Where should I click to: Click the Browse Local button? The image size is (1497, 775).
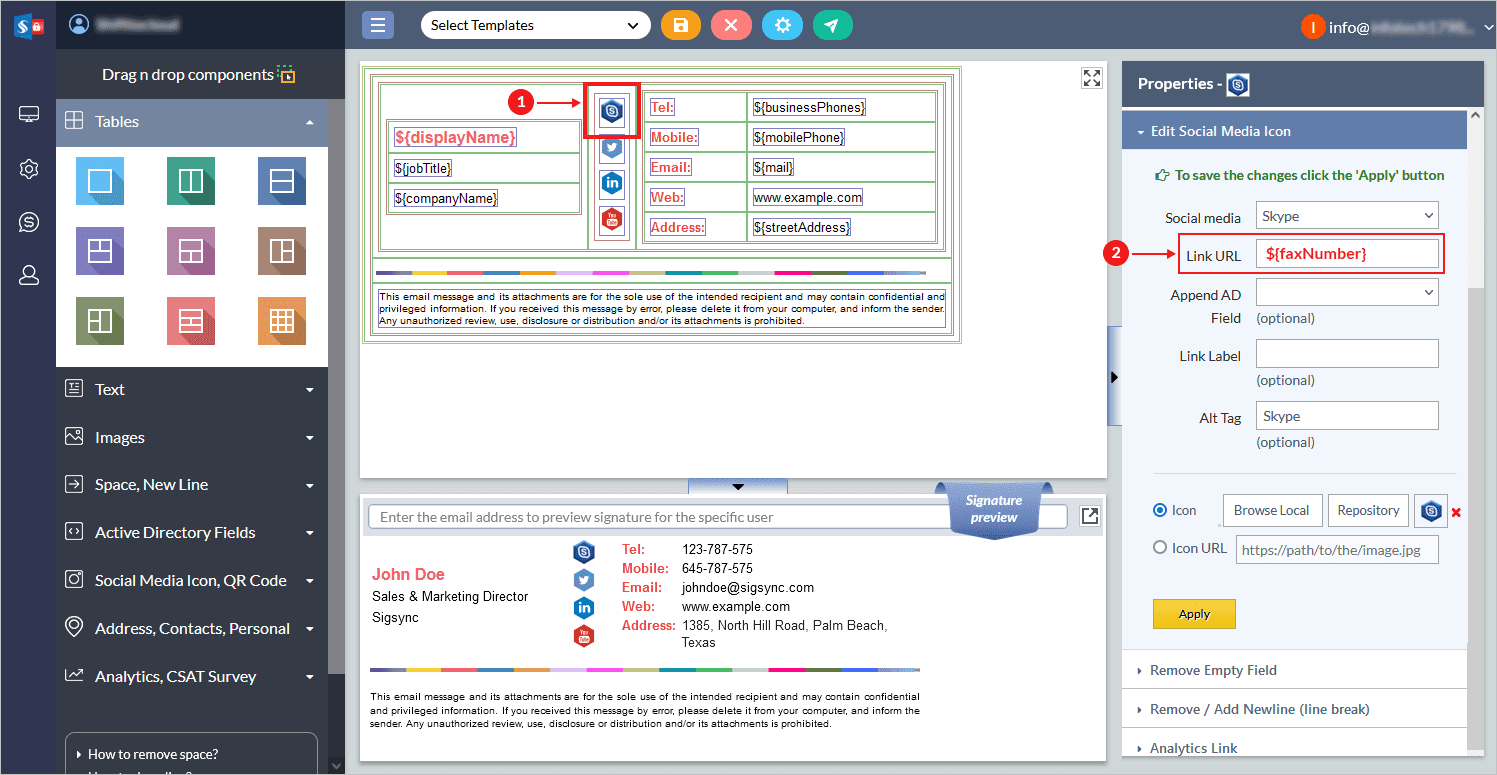[x=1271, y=510]
